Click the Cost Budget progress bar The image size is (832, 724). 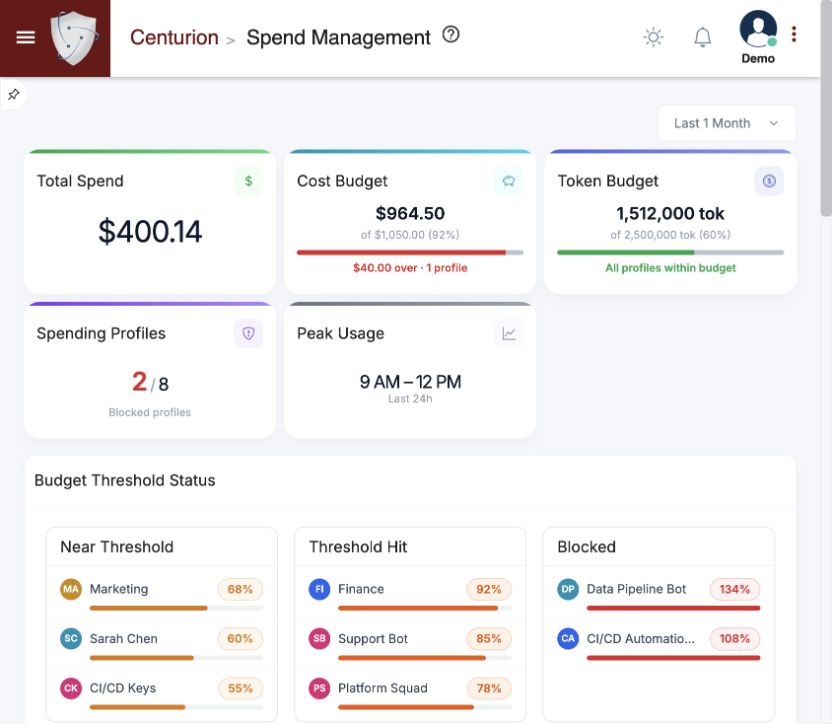coord(410,253)
